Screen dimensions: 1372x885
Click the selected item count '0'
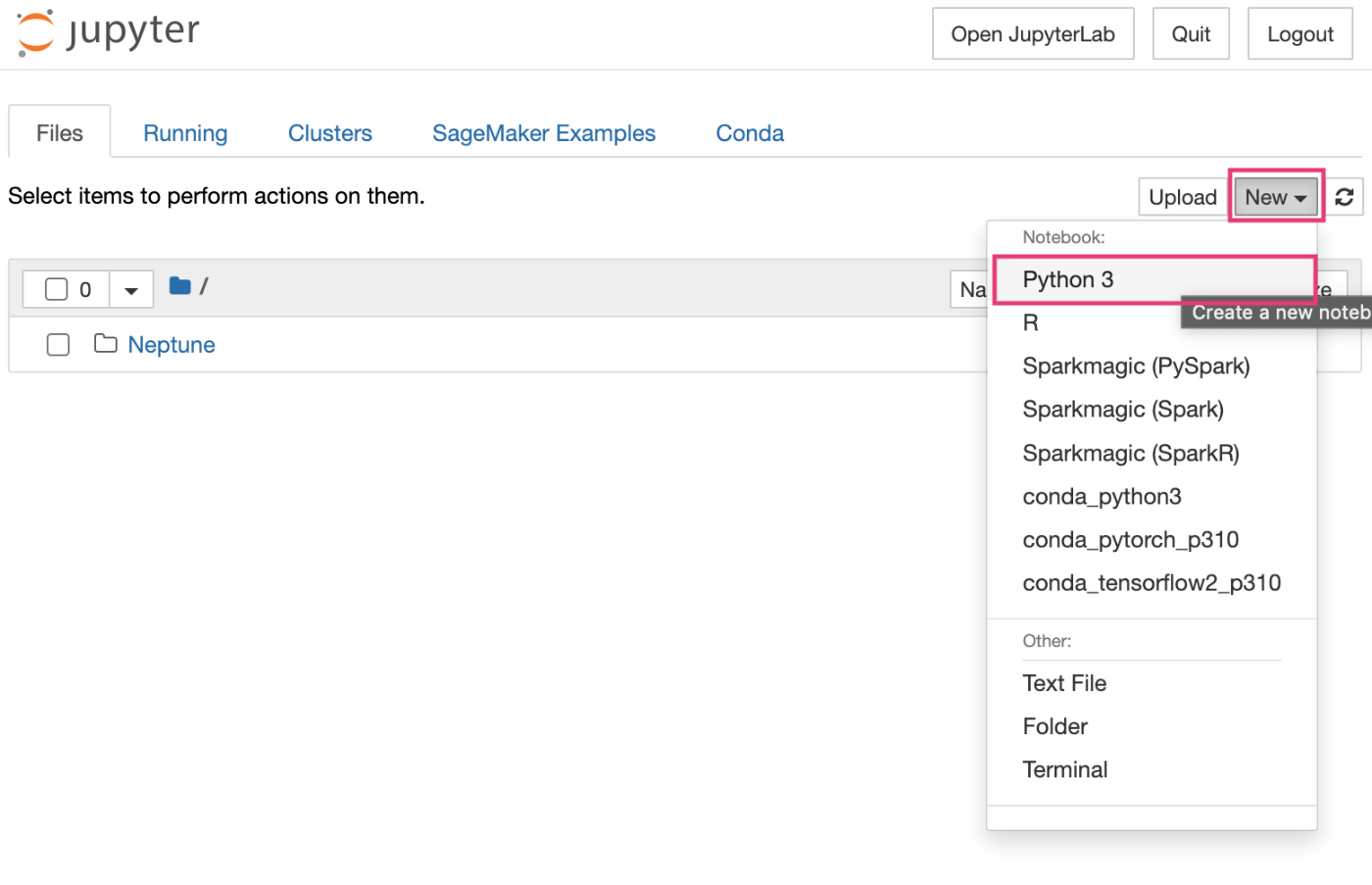pyautogui.click(x=85, y=290)
